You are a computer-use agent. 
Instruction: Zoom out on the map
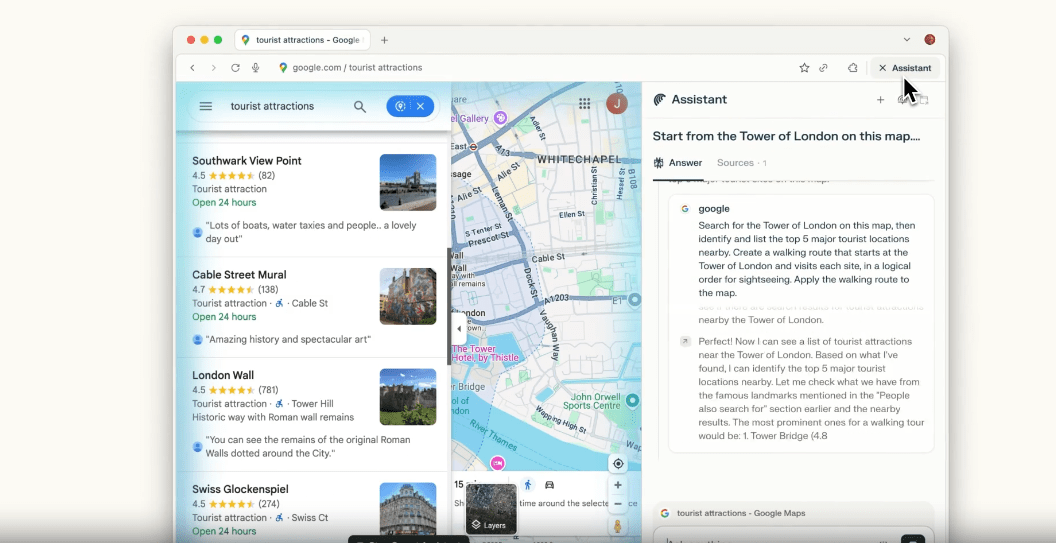(618, 503)
